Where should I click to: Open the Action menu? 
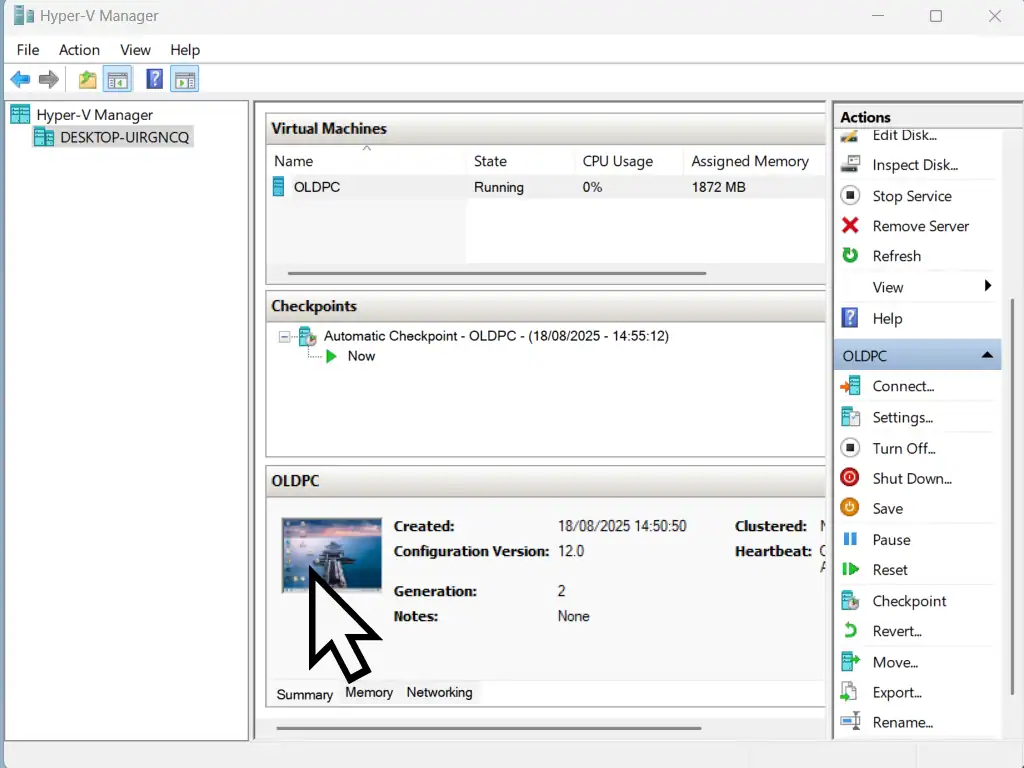point(79,49)
